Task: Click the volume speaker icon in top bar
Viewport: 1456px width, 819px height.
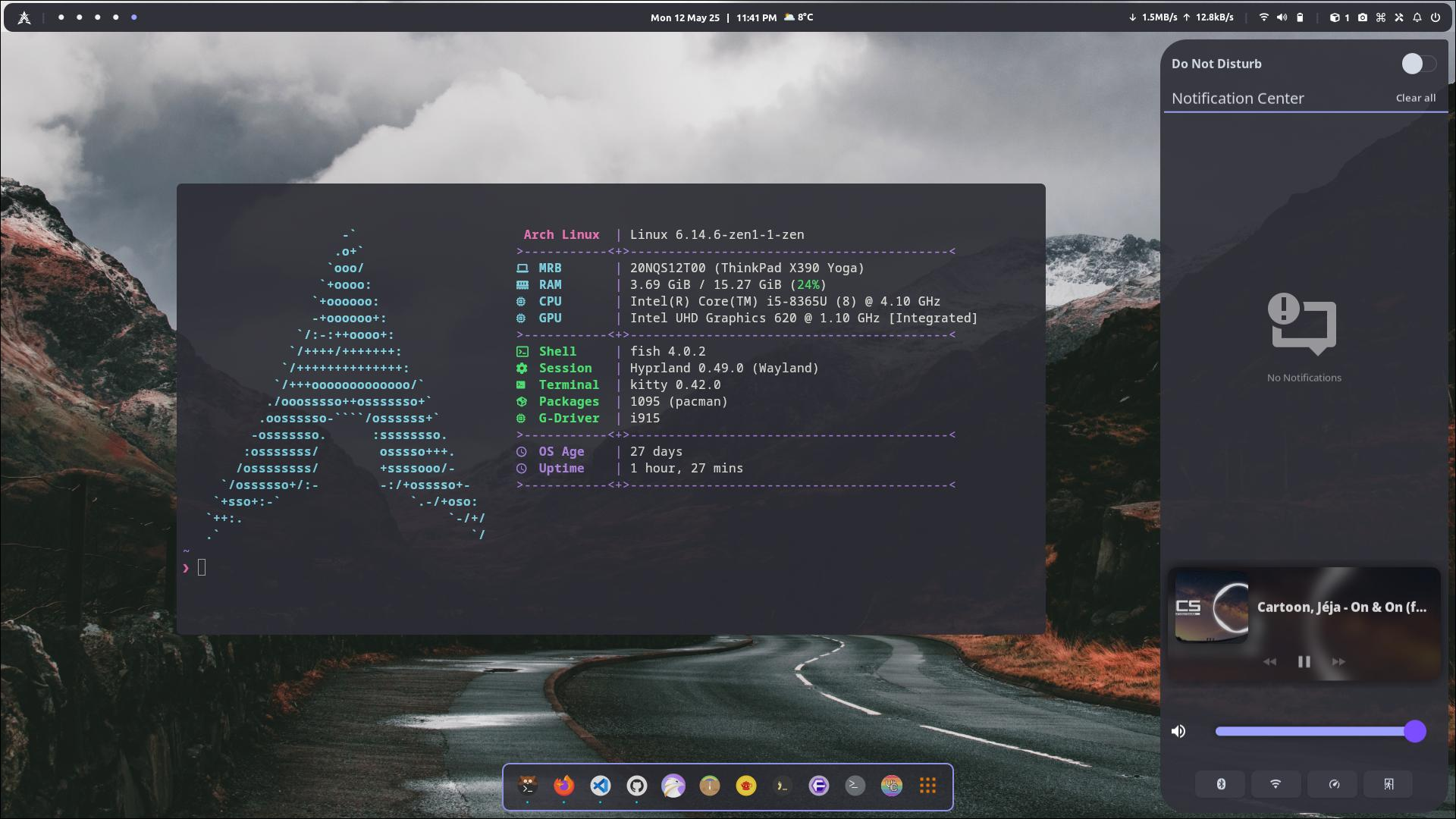Action: (x=1282, y=17)
